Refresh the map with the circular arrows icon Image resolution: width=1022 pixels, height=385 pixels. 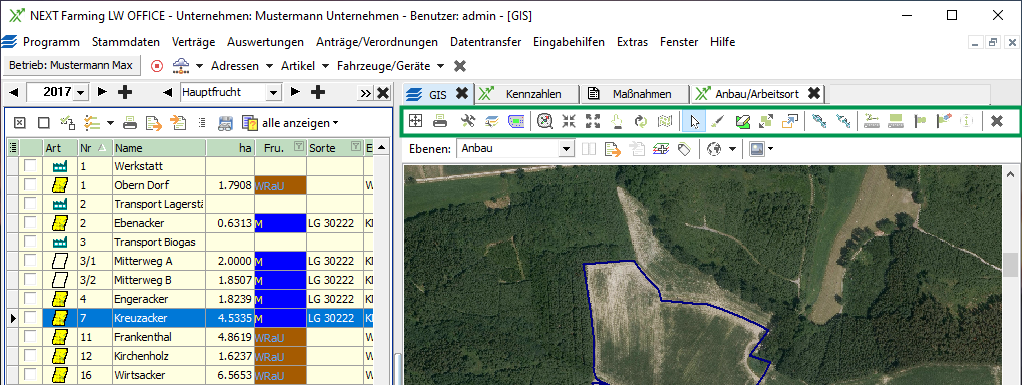[641, 121]
